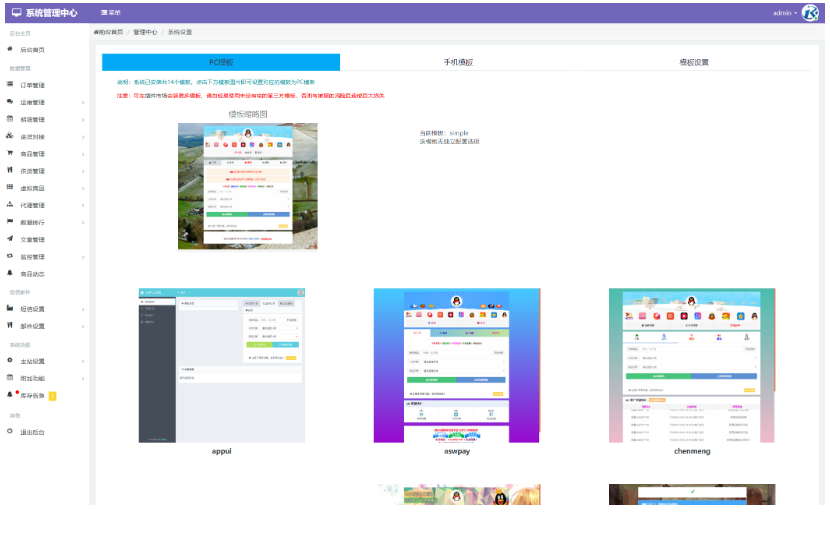This screenshot has height=536, width=830.
Task: Switch to the 模板设置 tab
Action: tap(693, 62)
